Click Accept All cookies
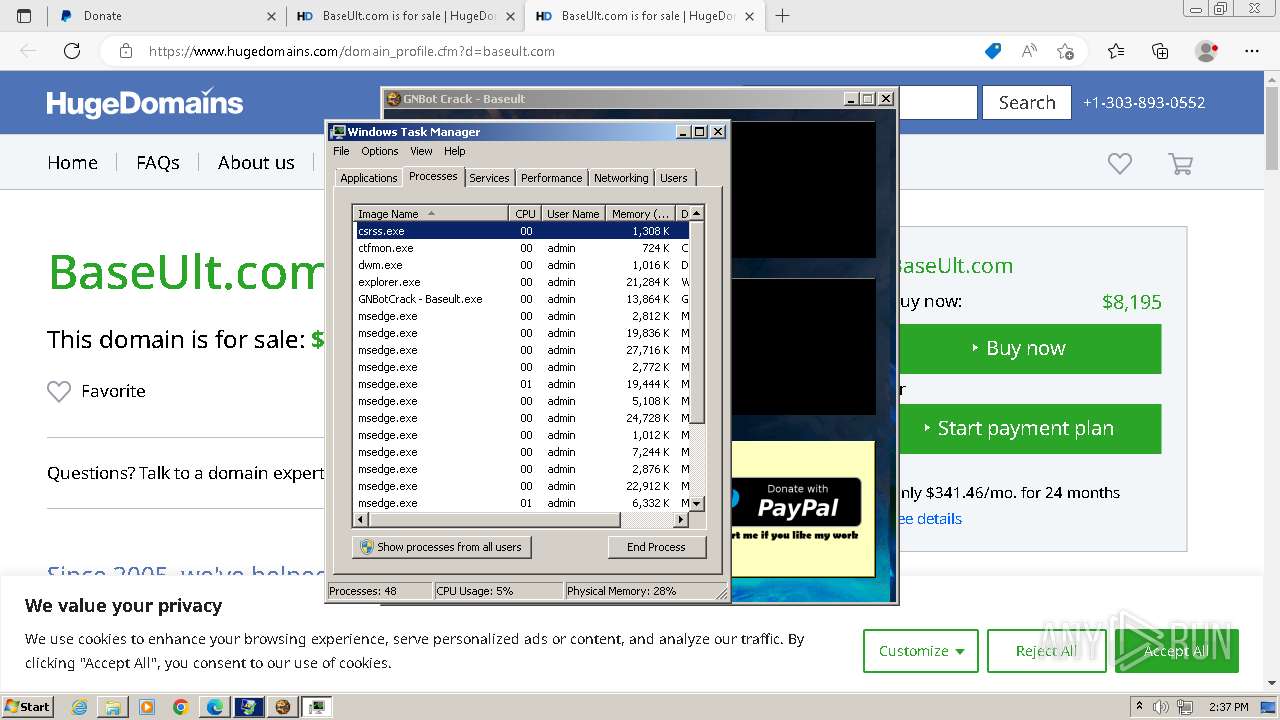Viewport: 1280px width, 720px height. (x=1175, y=651)
